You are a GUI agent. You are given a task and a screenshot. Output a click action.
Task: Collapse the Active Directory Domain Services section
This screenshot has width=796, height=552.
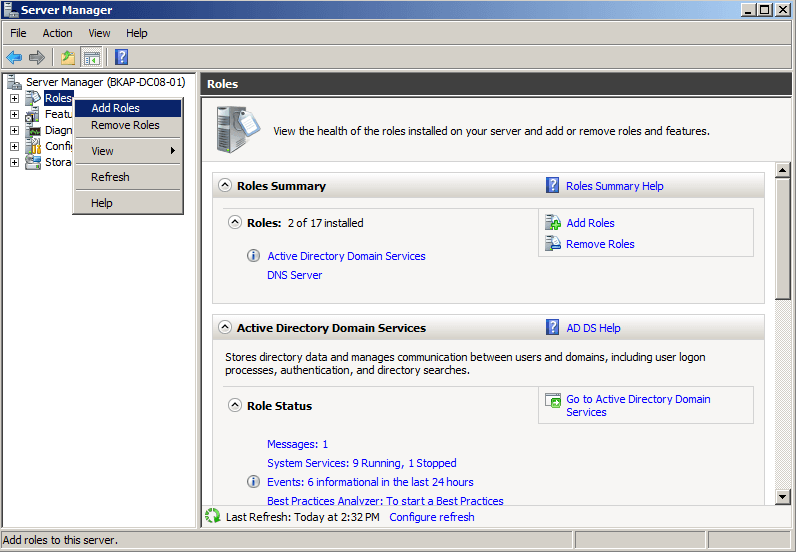coord(224,328)
